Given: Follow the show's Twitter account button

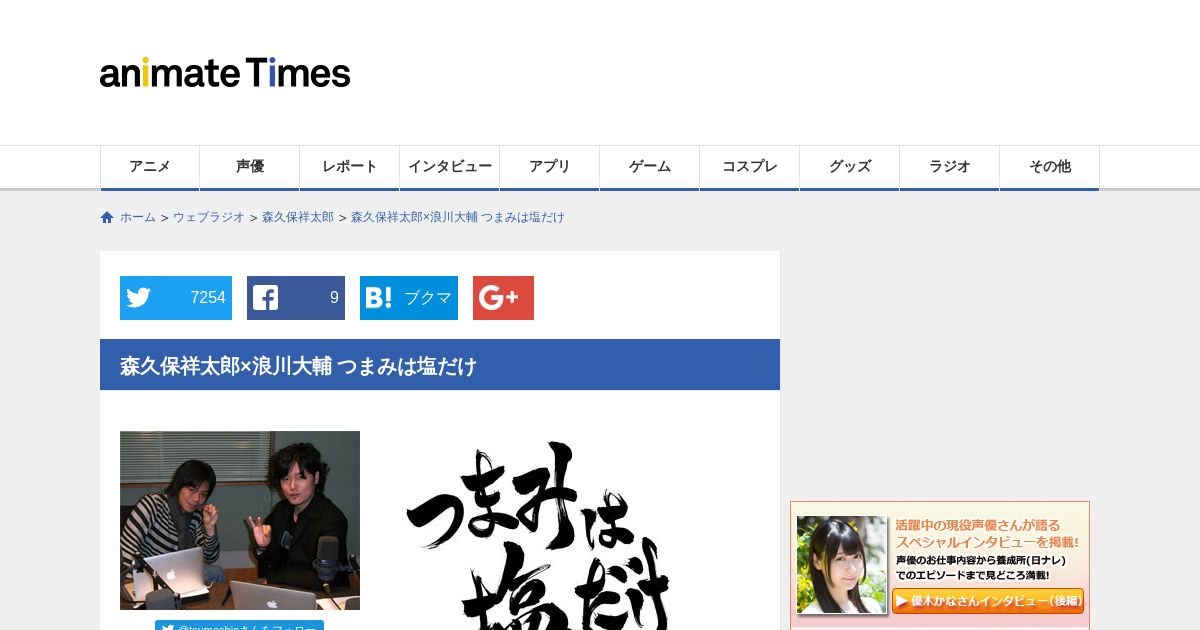Looking at the screenshot, I should pyautogui.click(x=239, y=625).
